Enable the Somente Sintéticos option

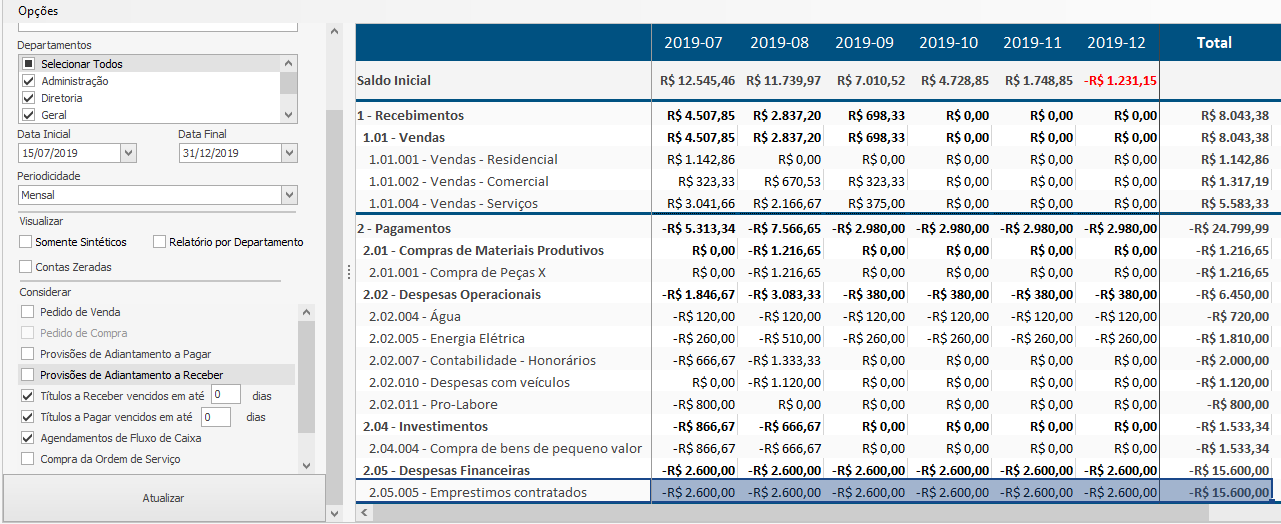(x=26, y=242)
